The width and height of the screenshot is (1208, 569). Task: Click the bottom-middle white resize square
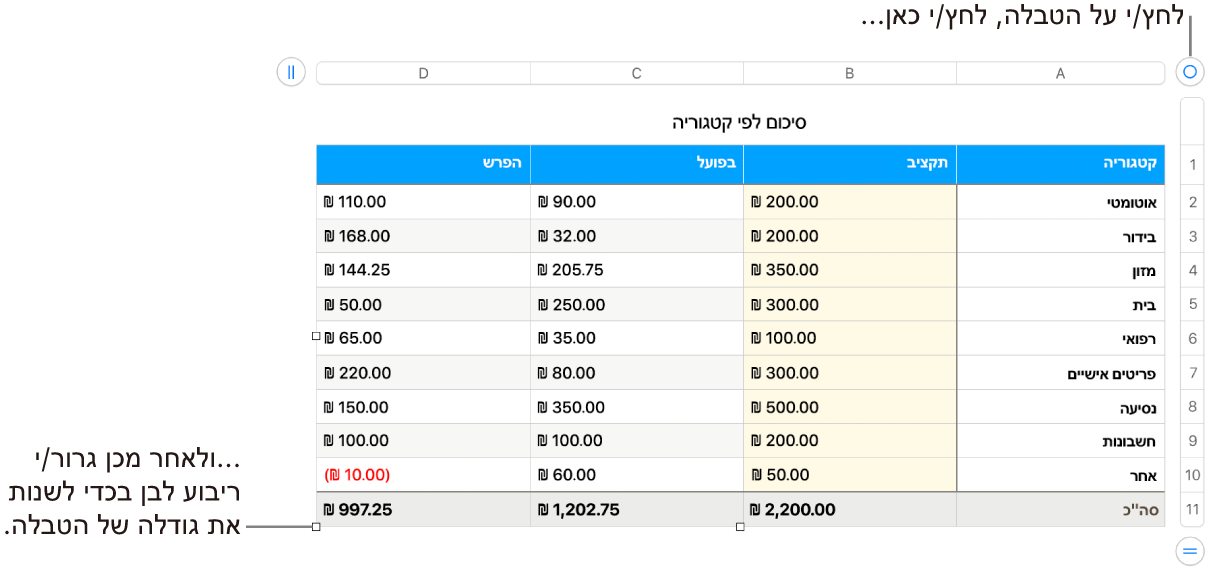point(740,527)
